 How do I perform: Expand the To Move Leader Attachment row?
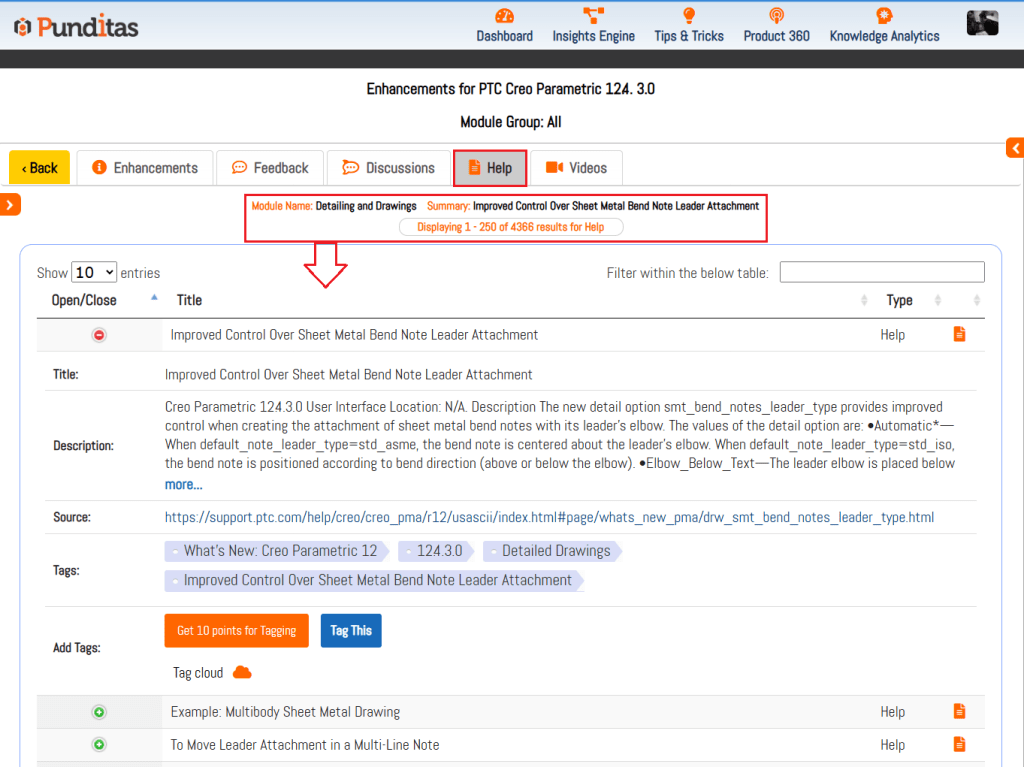(99, 745)
